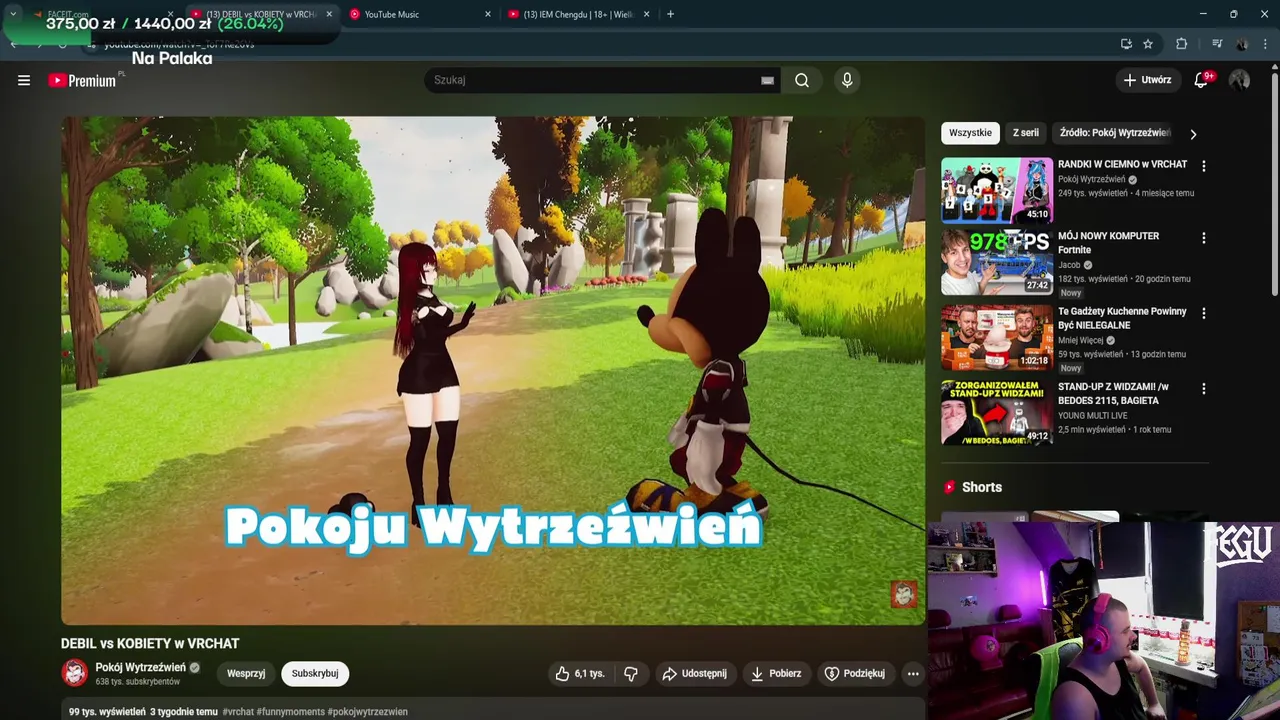Screen dimensions: 1280x720
Task: Click the Wesprzyj button
Action: (246, 674)
